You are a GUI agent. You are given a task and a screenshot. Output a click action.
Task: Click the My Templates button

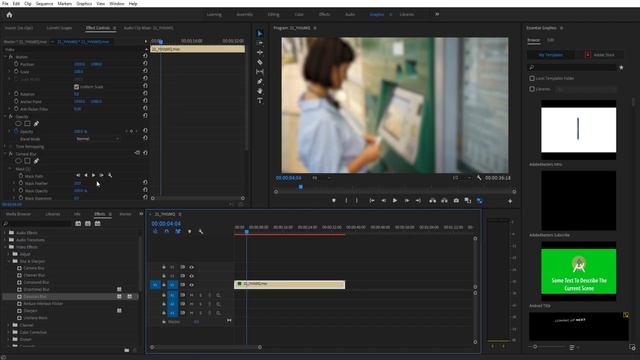[x=551, y=55]
